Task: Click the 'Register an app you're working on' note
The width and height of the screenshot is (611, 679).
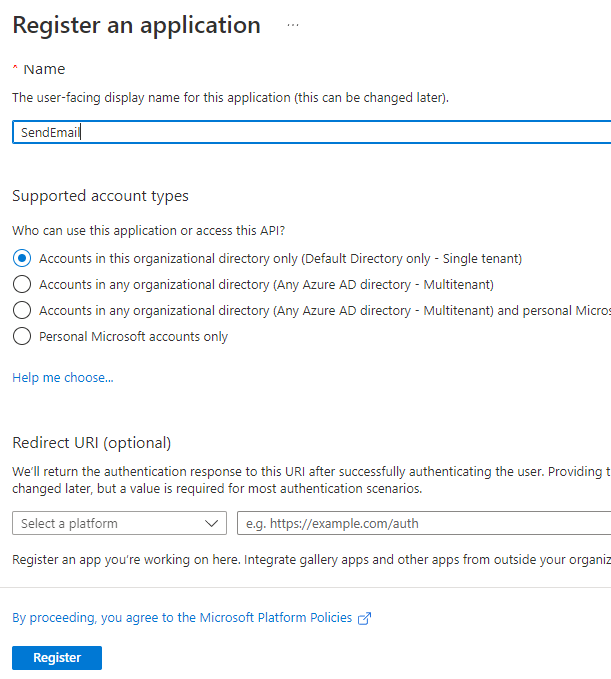Action: point(311,560)
